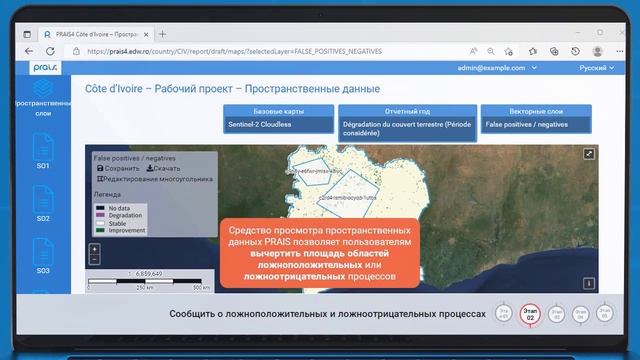The width and height of the screenshot is (640, 360).
Task: Open the Векторные слои False positives selector
Action: coord(536,119)
